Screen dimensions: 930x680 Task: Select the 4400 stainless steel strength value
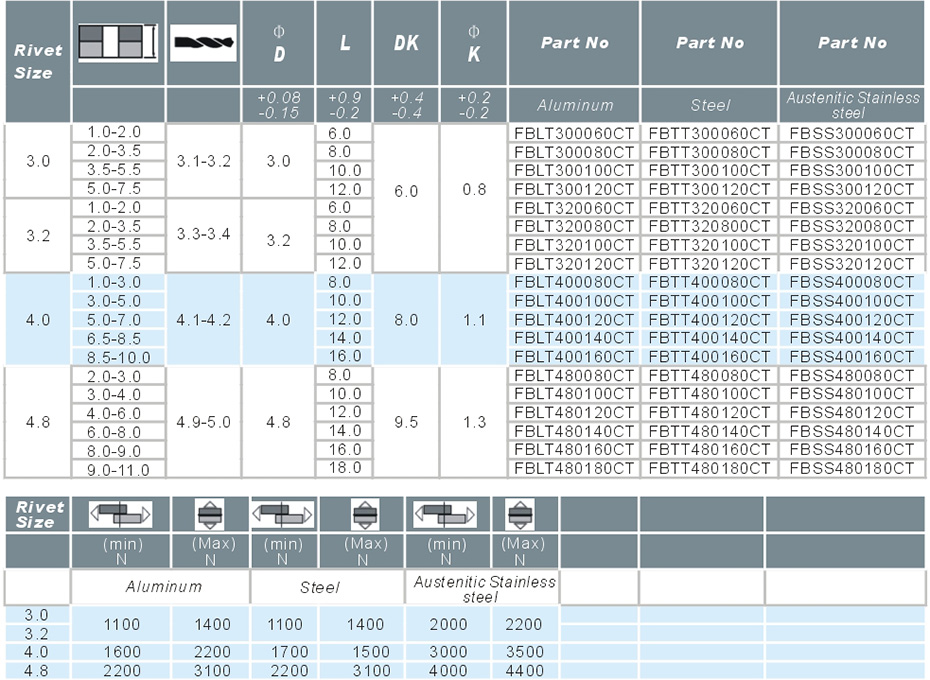coord(523,670)
